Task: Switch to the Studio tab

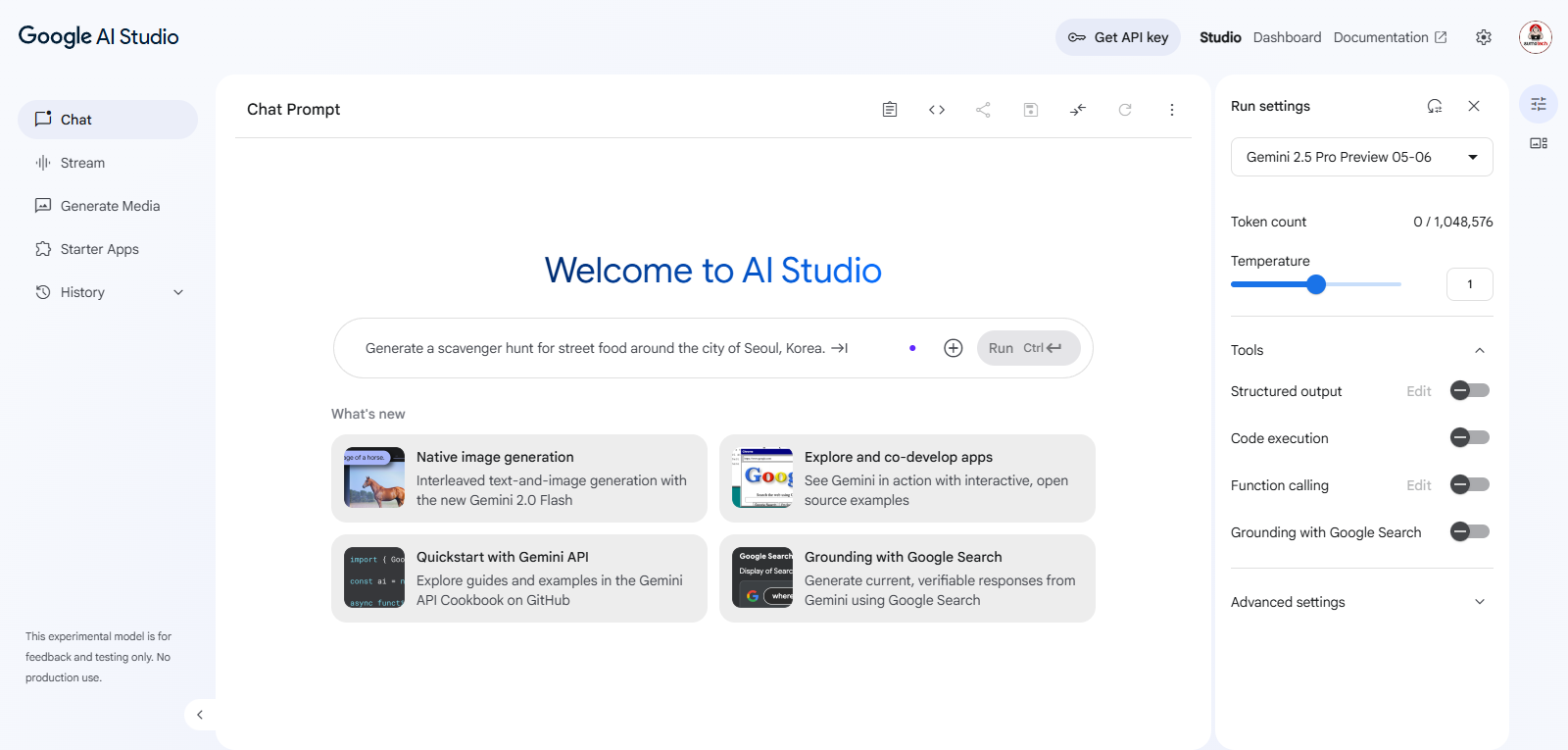Action: click(1220, 37)
